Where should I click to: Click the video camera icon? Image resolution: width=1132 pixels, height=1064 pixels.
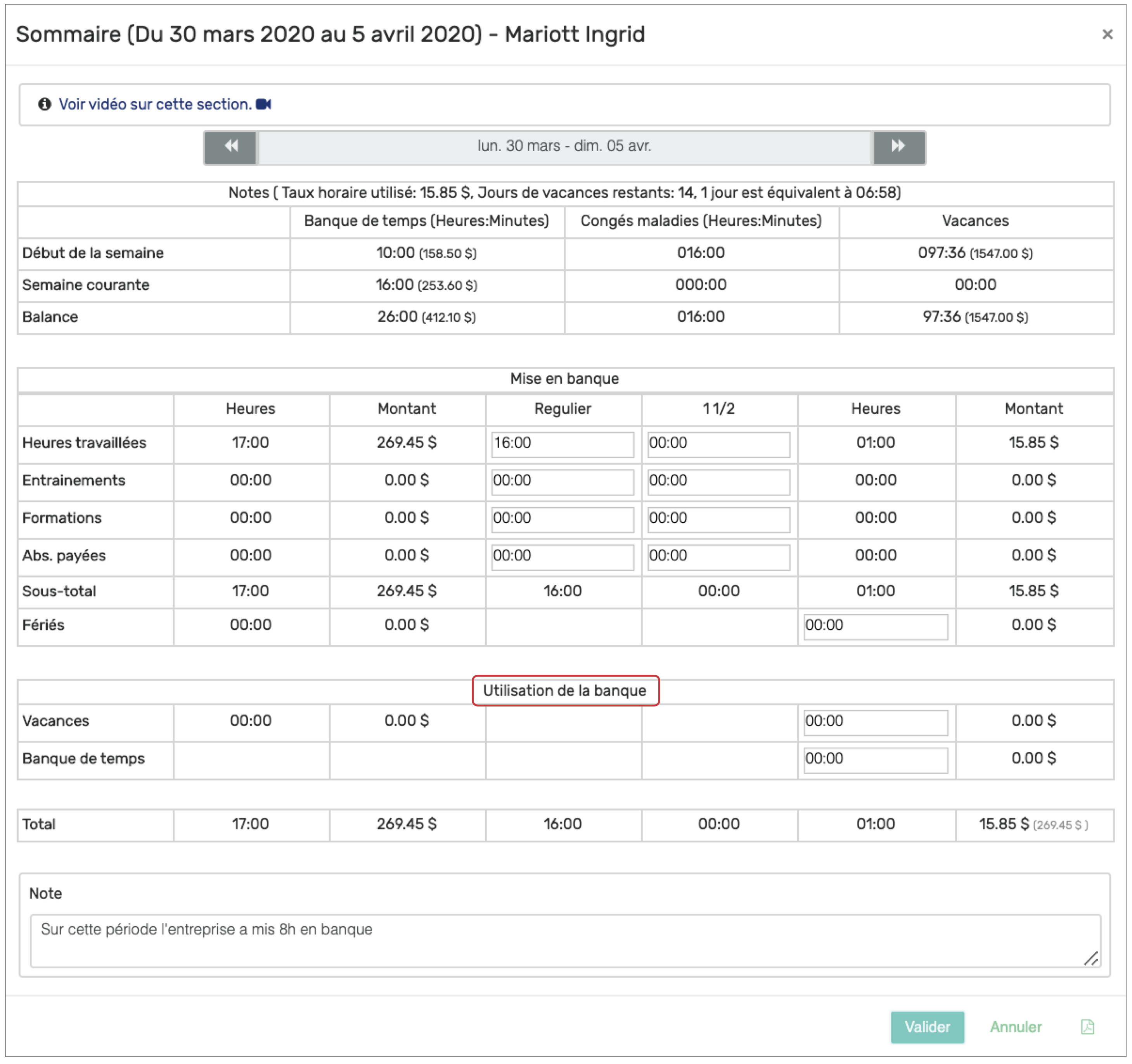(263, 105)
